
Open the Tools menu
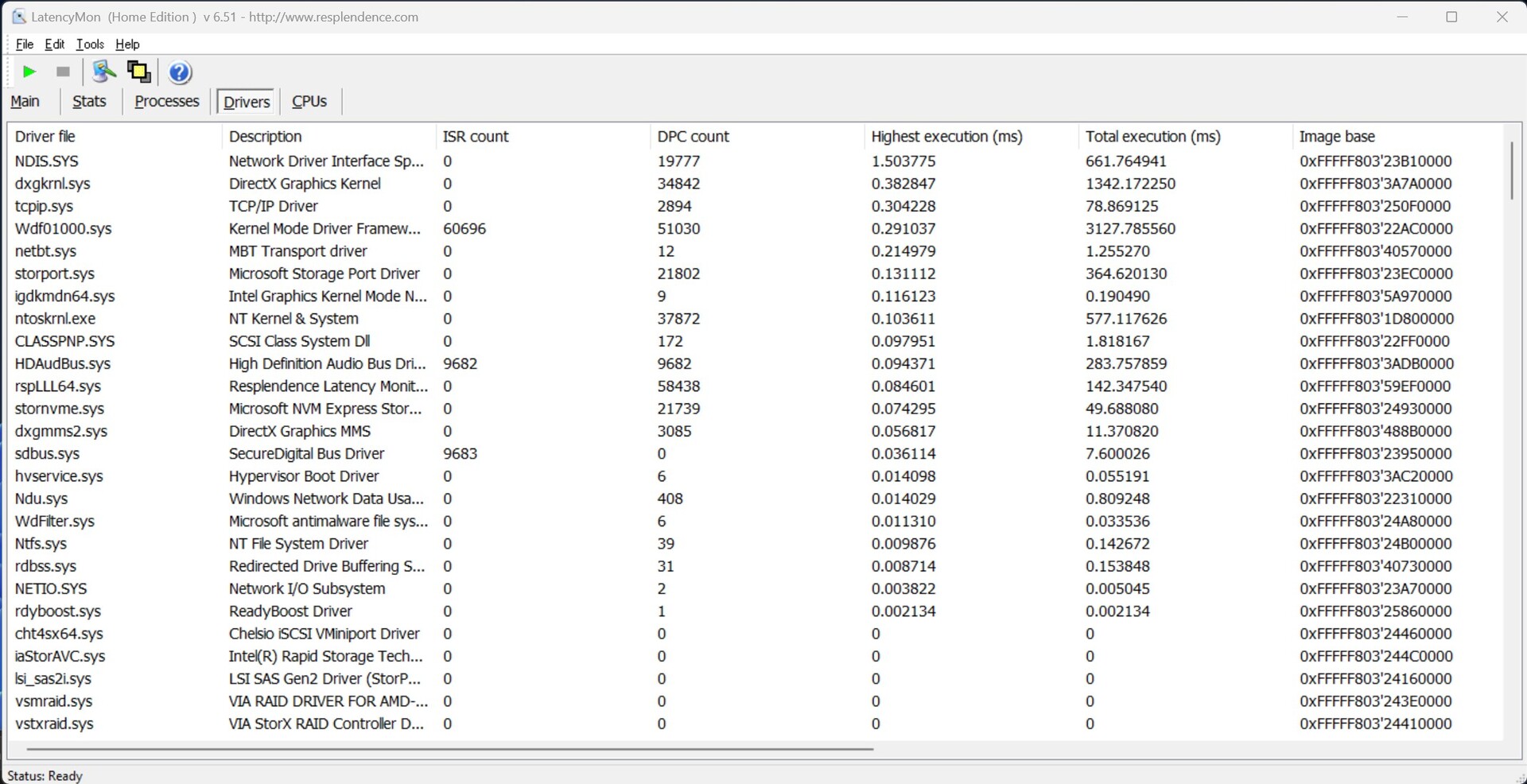[90, 45]
